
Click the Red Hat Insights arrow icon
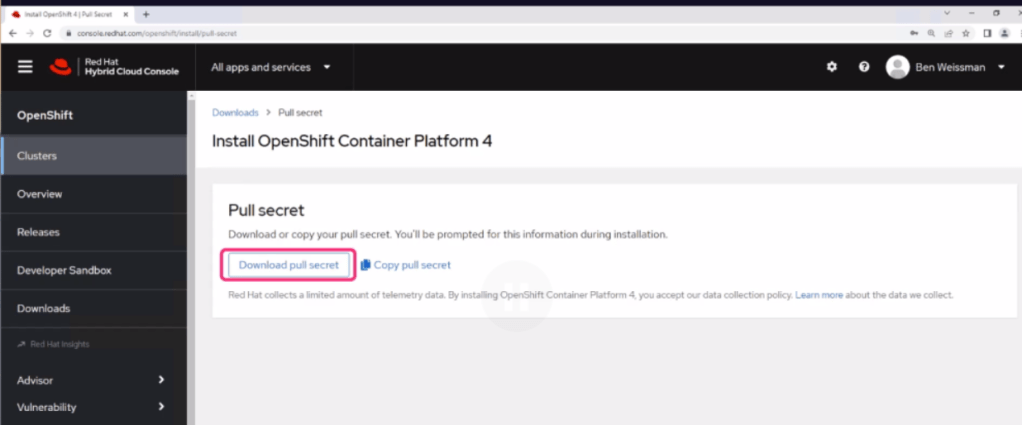pyautogui.click(x=22, y=344)
